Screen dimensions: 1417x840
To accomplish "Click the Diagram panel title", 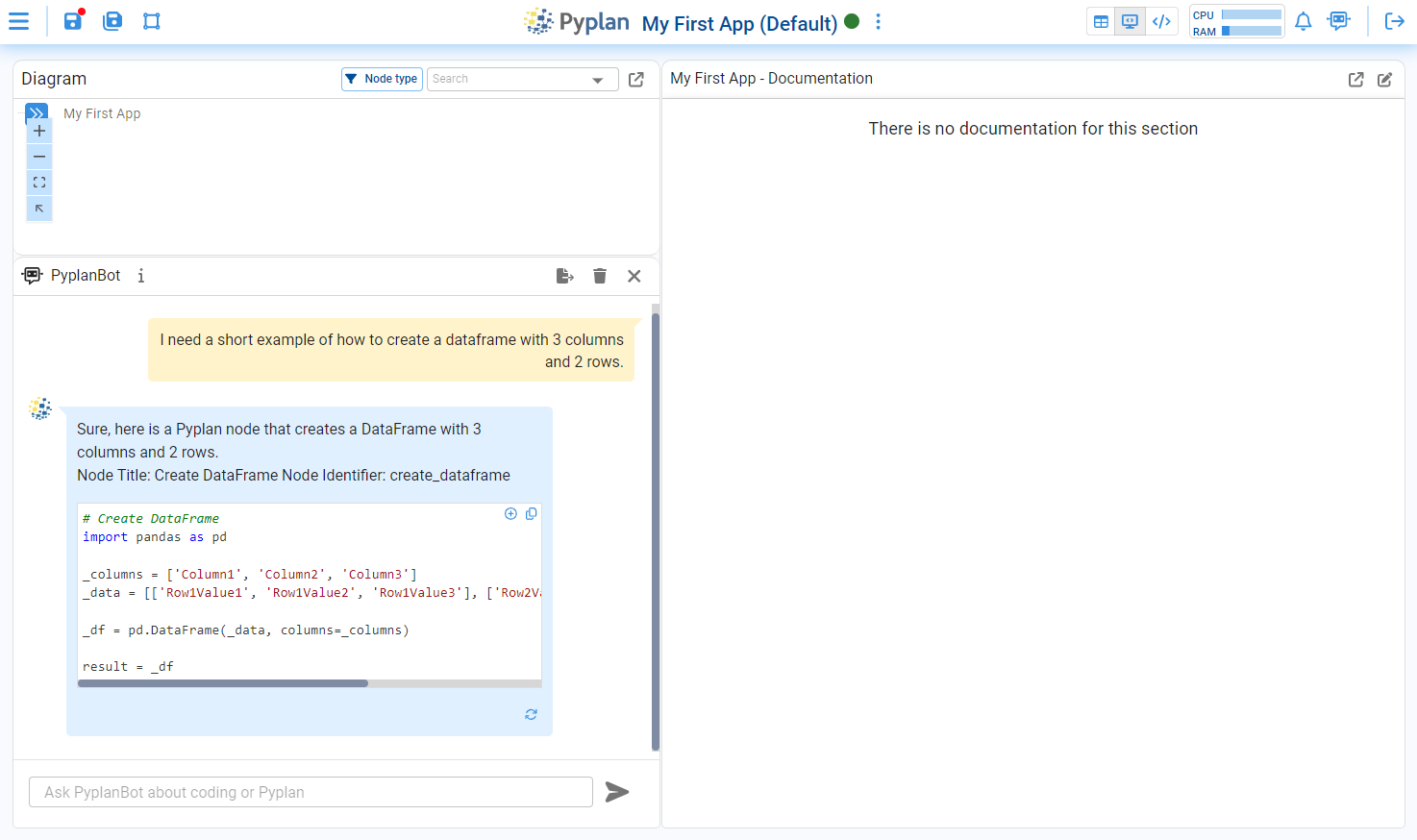I will (x=54, y=79).
